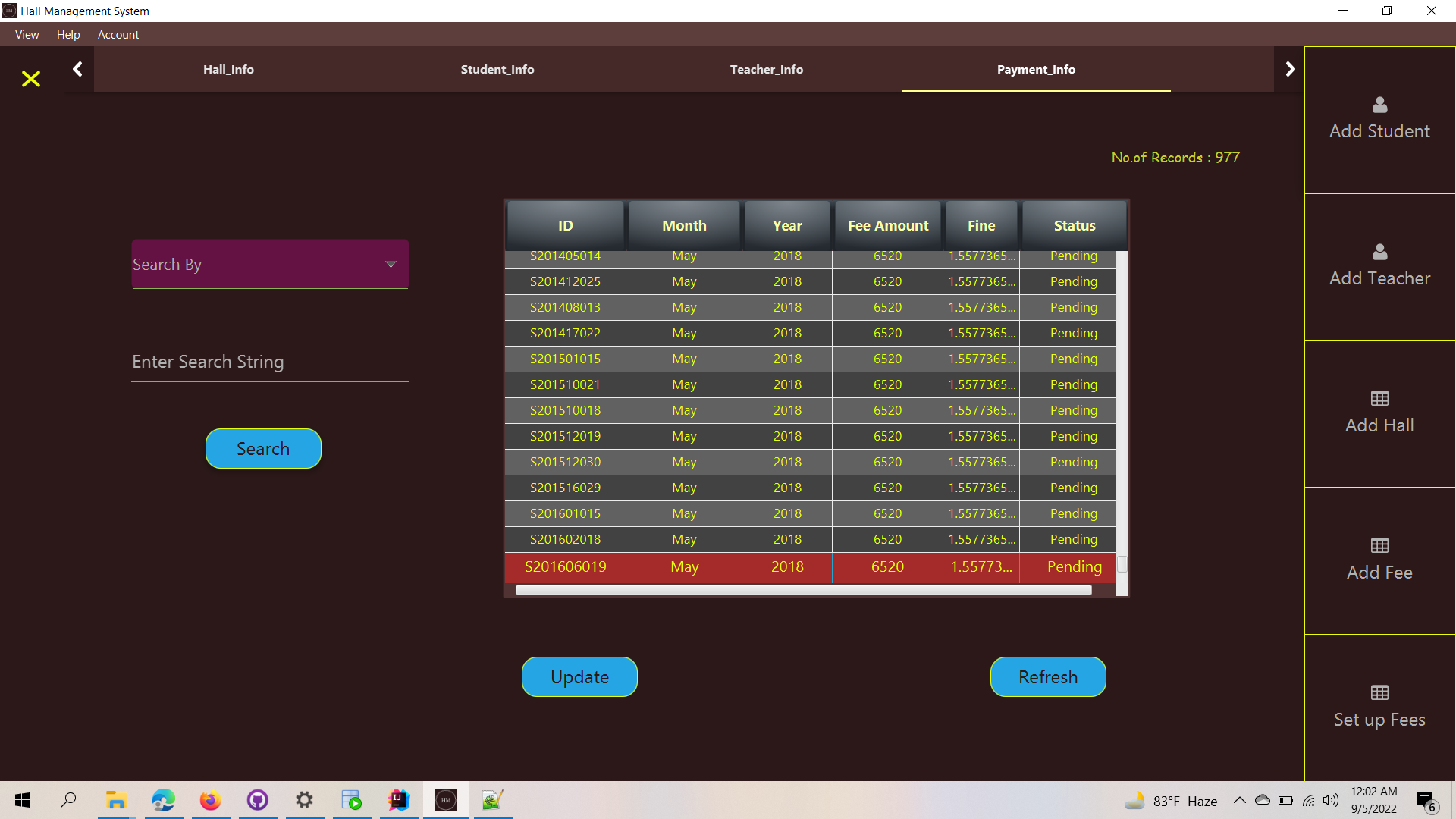Switch to the Student_Info tab
Viewport: 1456px width, 819px height.
click(x=497, y=69)
